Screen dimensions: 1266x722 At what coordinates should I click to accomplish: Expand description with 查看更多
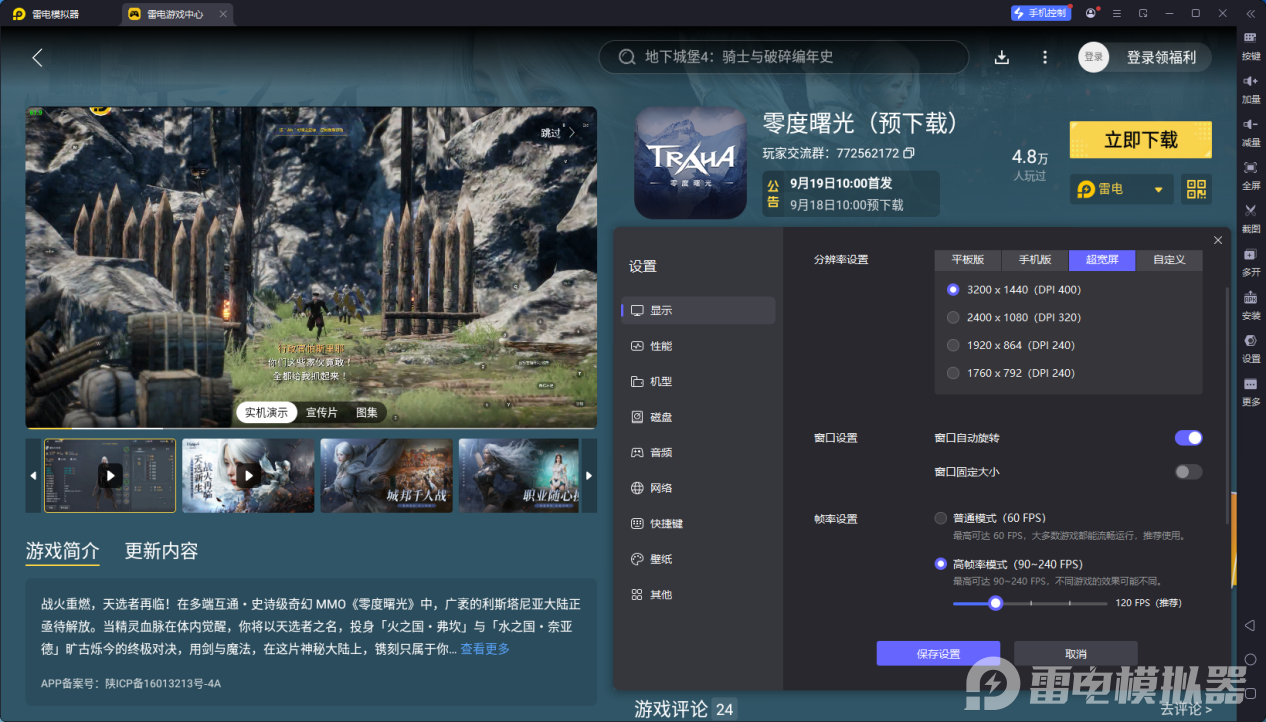tap(485, 649)
